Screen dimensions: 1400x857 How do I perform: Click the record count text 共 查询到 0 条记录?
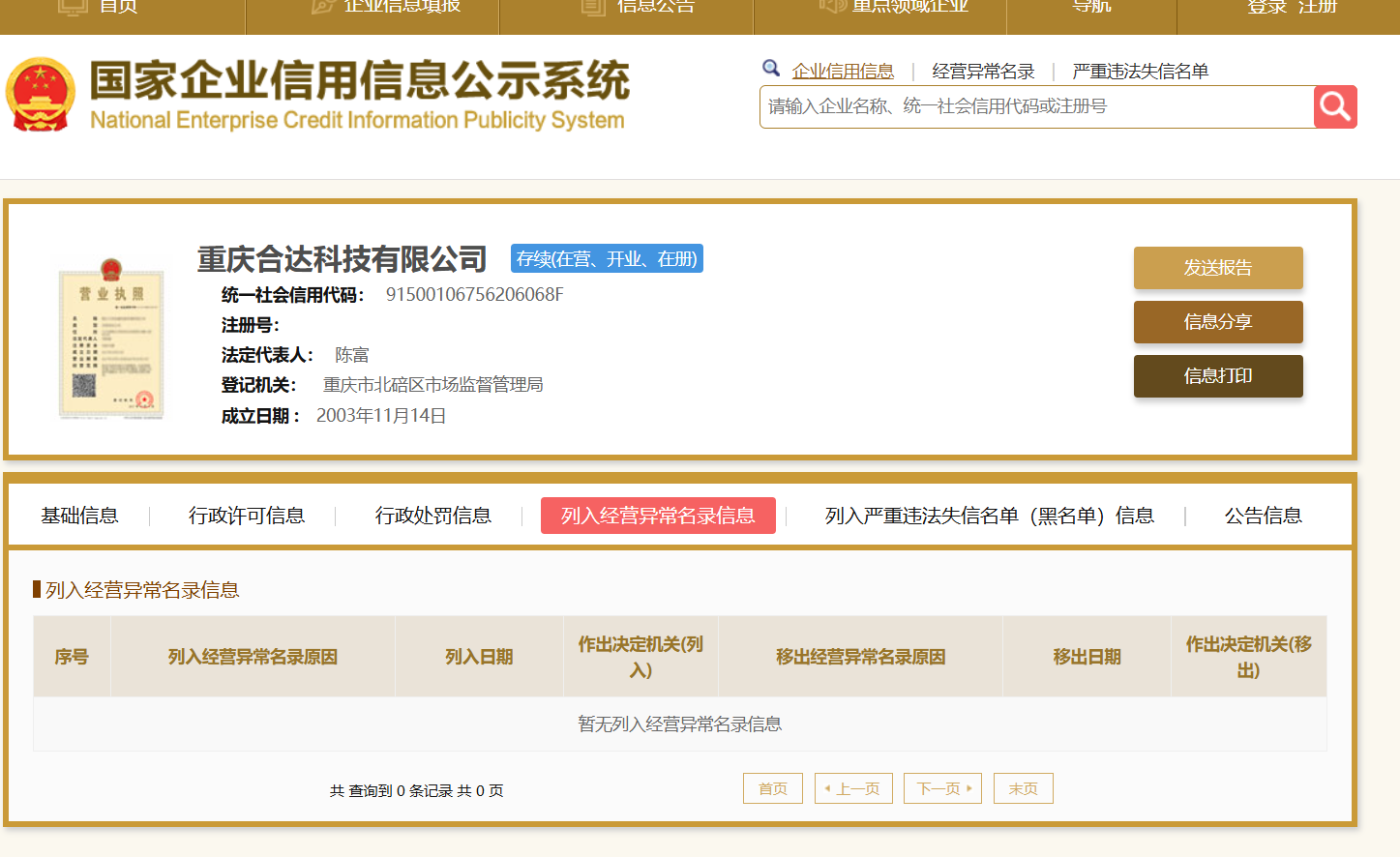pyautogui.click(x=392, y=790)
